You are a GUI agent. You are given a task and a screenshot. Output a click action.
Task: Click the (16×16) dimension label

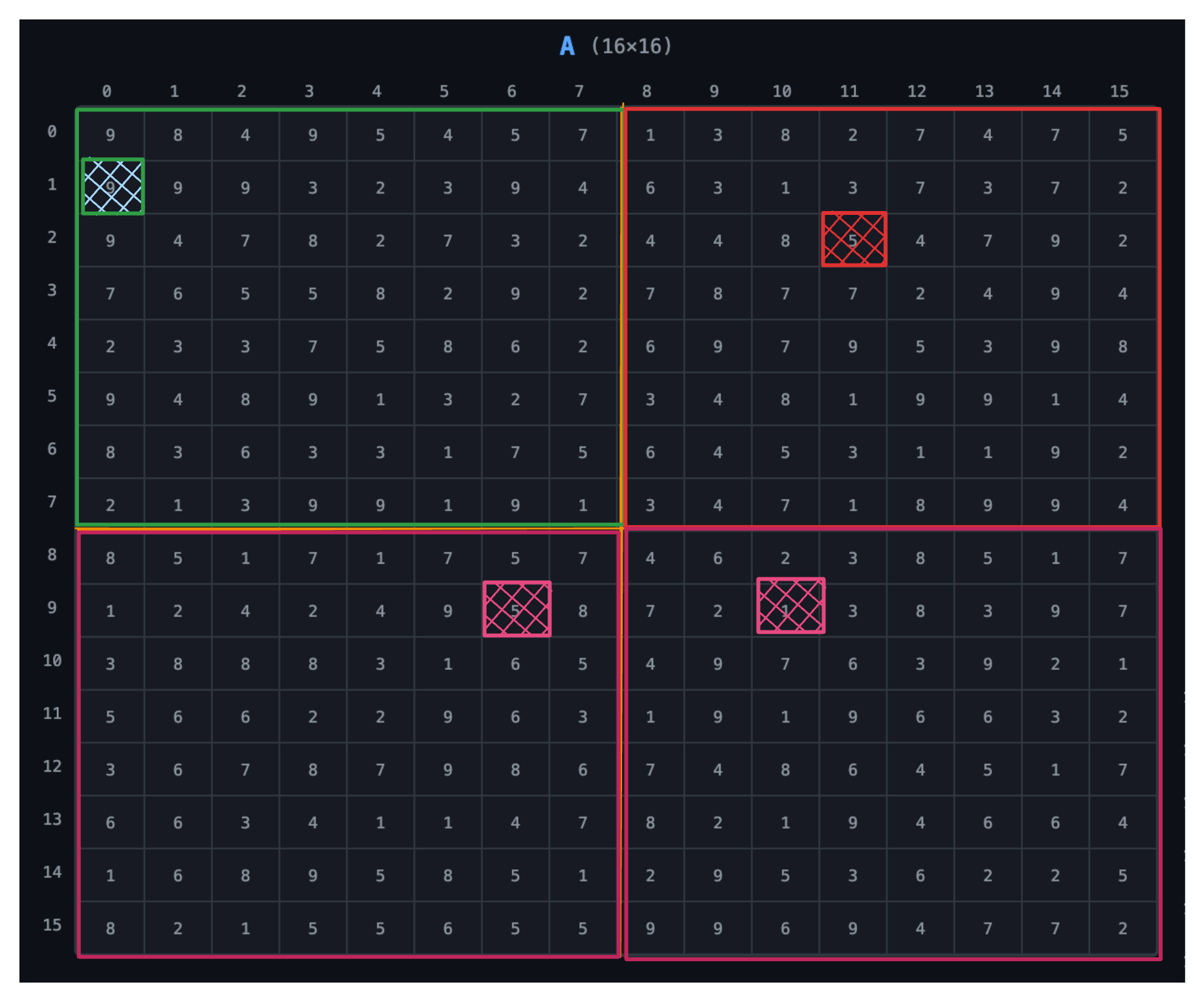tap(631, 47)
